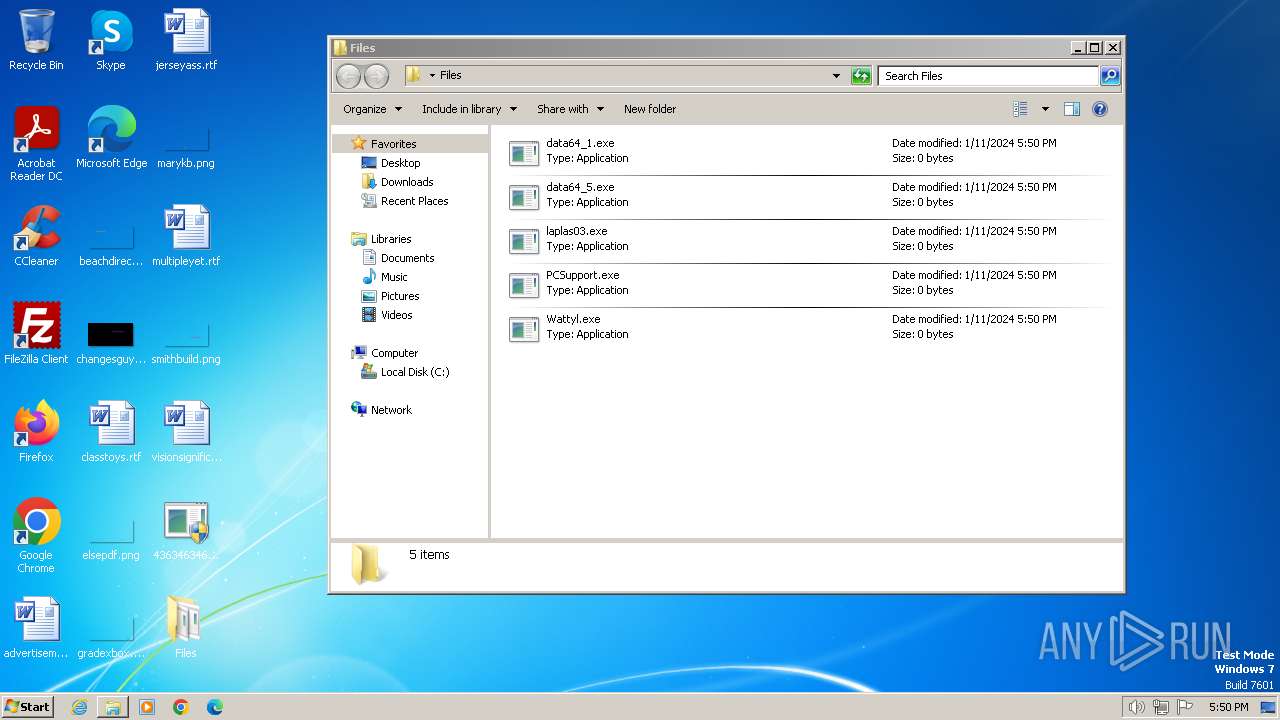Open Acrobat Reader DC shortcut
The width and height of the screenshot is (1280, 720).
point(36,144)
